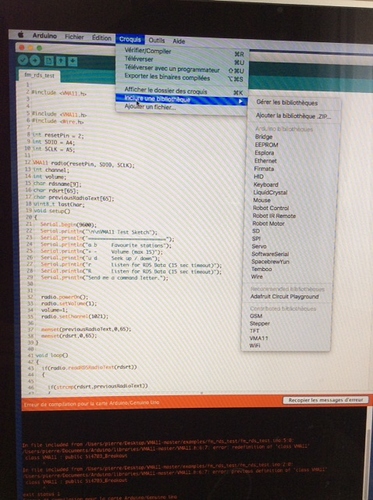Select the Adafruit Circuit Playground library
The height and width of the screenshot is (500, 373).
[x=284, y=296]
